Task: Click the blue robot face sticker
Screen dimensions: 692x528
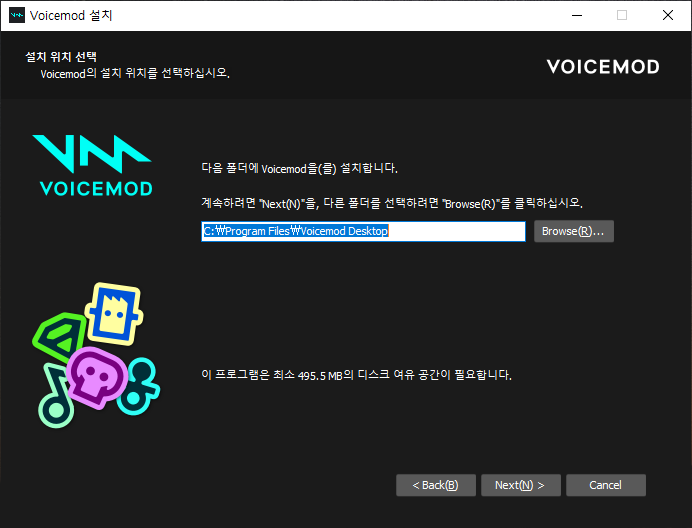Action: click(x=114, y=314)
